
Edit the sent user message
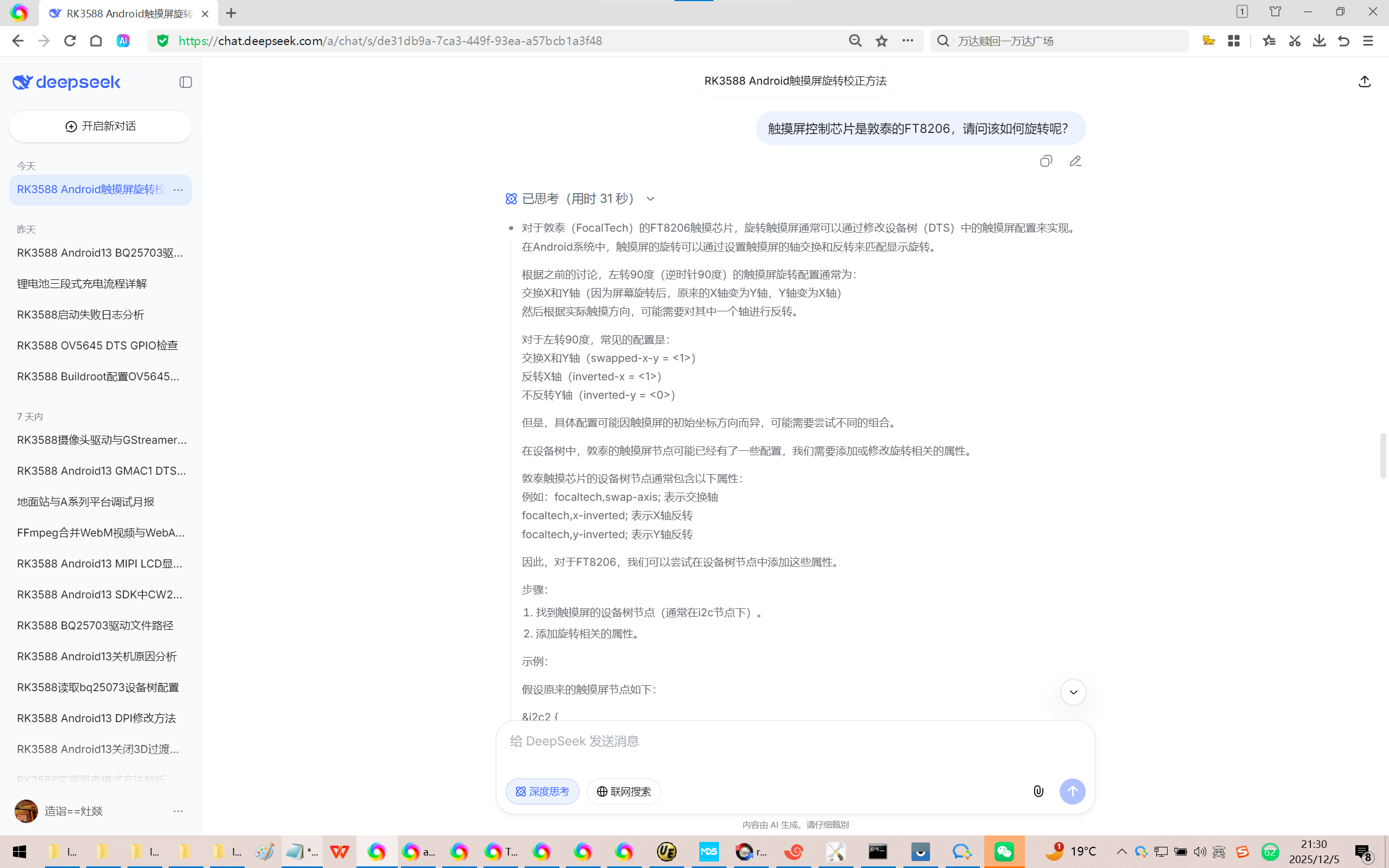point(1075,161)
